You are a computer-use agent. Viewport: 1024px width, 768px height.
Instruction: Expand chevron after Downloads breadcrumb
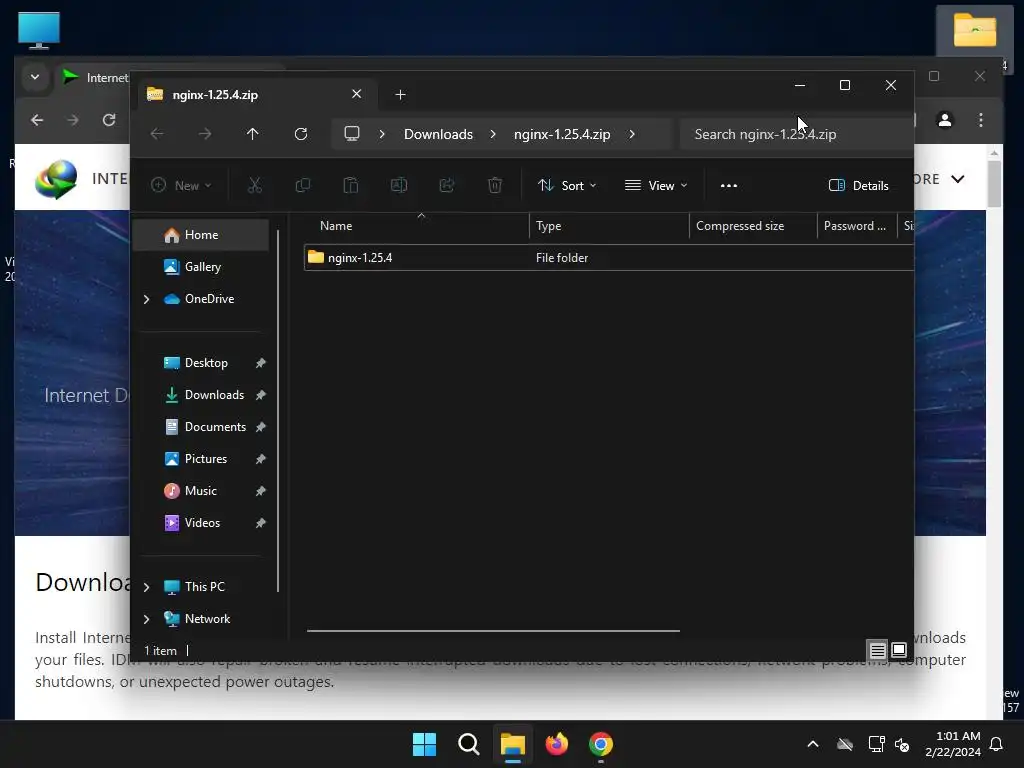(493, 134)
